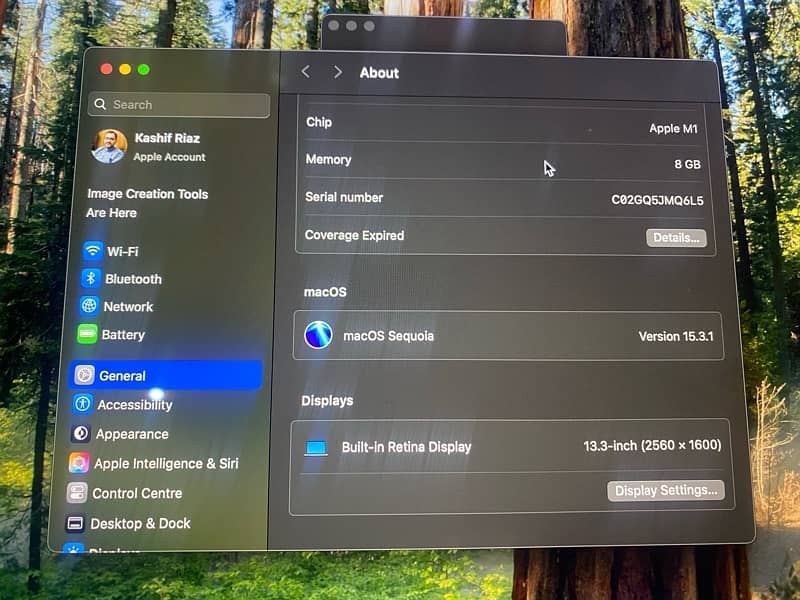The width and height of the screenshot is (800, 600).
Task: Select the Control Centre icon
Action: (x=77, y=493)
